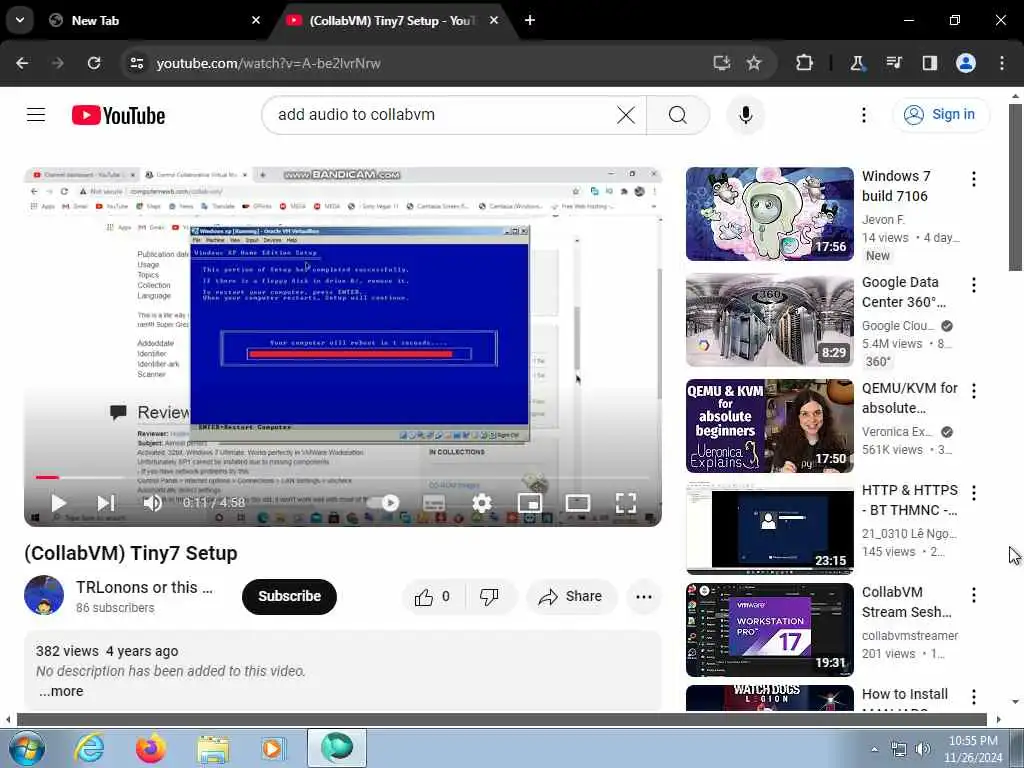Open Chrome Labs flask icon
The height and width of the screenshot is (768, 1024).
pos(857,63)
